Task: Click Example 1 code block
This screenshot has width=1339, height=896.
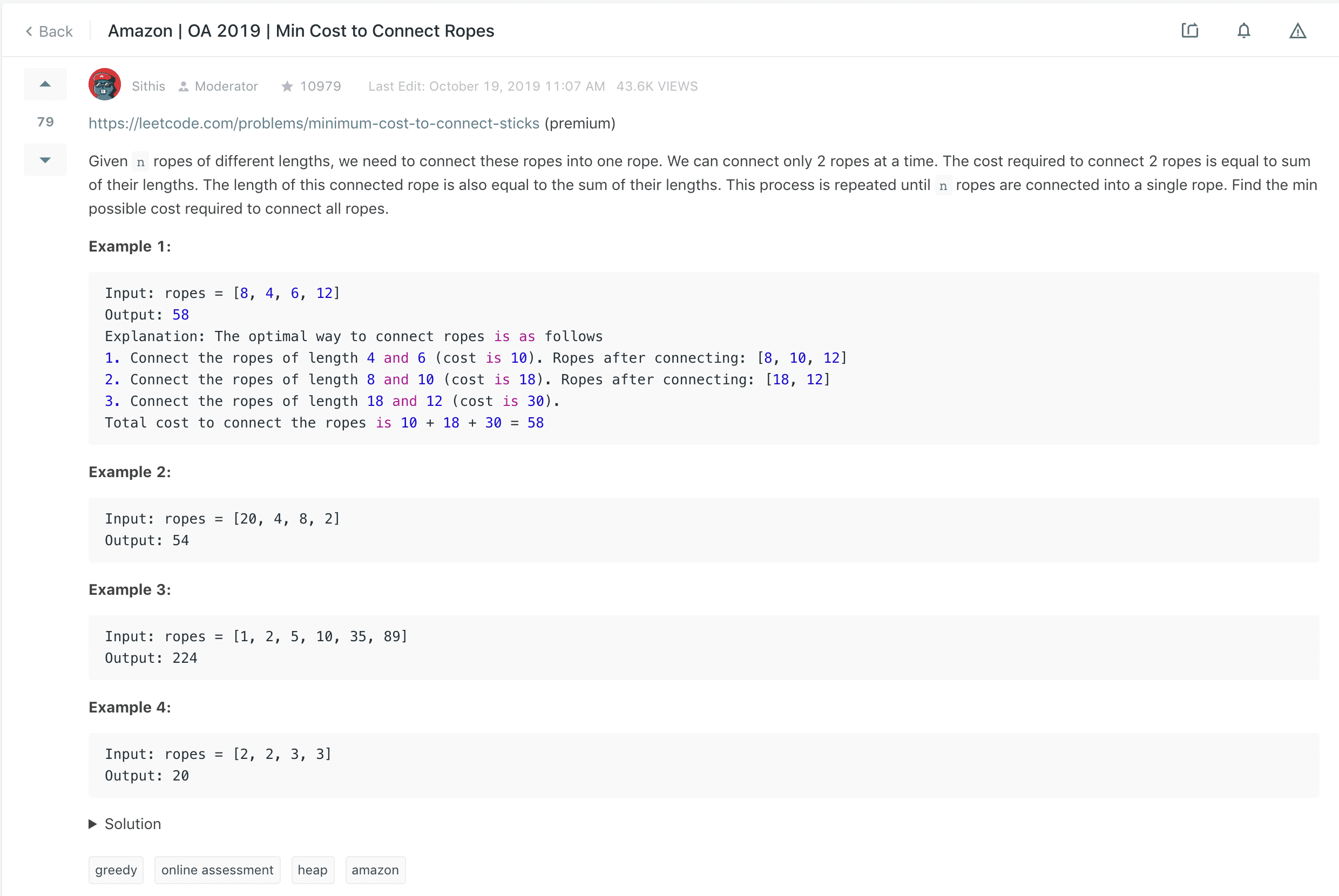Action: tap(703, 358)
